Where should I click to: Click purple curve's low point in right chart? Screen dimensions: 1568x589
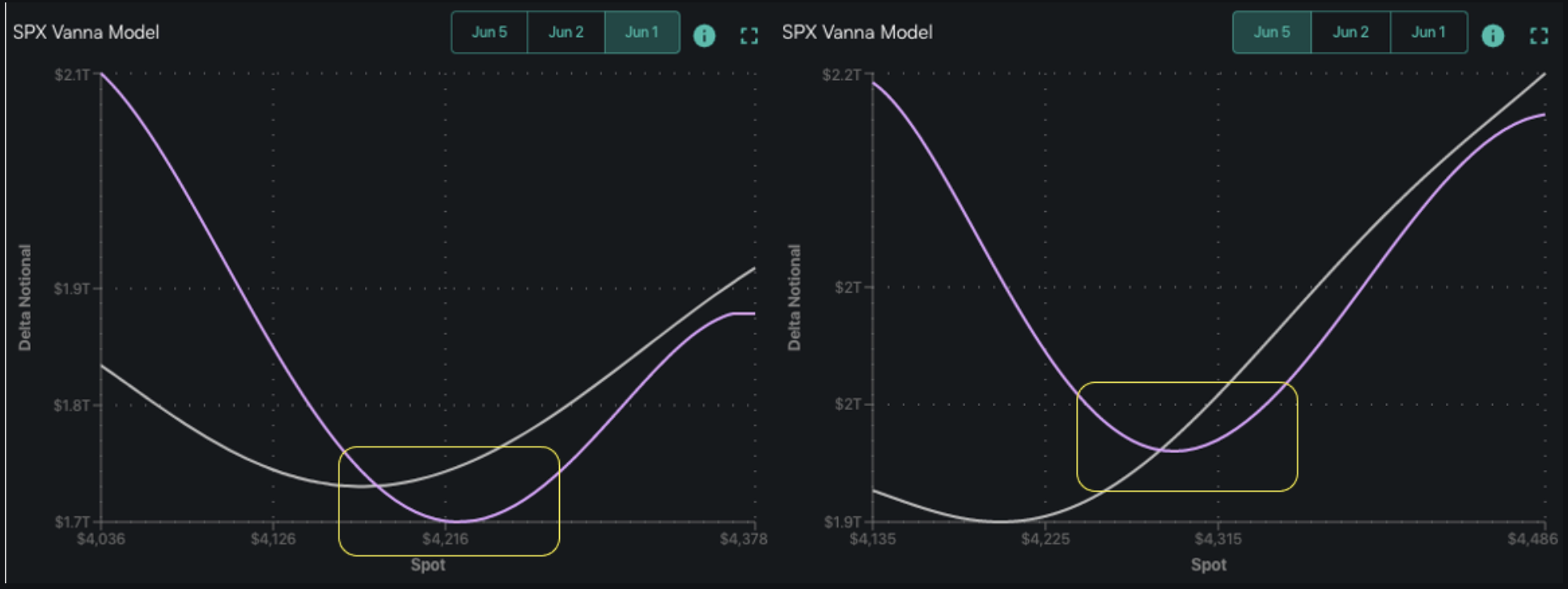click(1177, 451)
